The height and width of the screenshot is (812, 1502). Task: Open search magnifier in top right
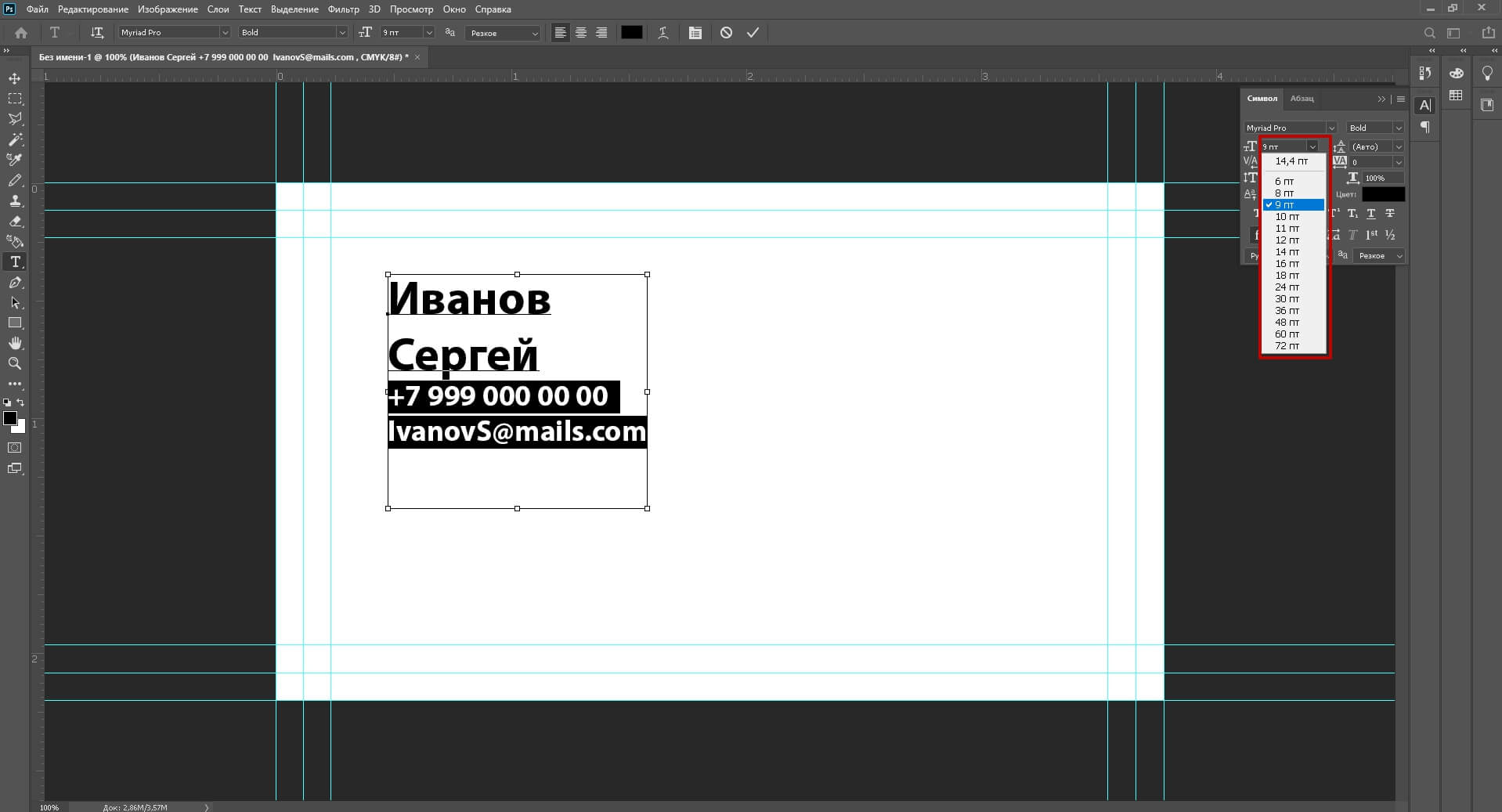pyautogui.click(x=1429, y=33)
